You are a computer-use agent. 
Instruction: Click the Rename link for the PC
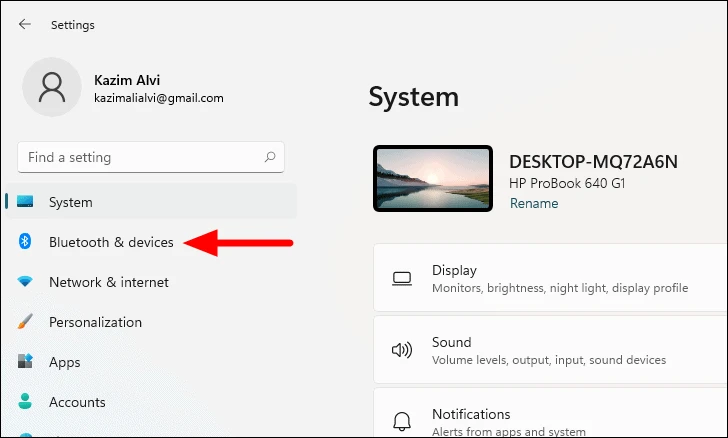pos(534,203)
